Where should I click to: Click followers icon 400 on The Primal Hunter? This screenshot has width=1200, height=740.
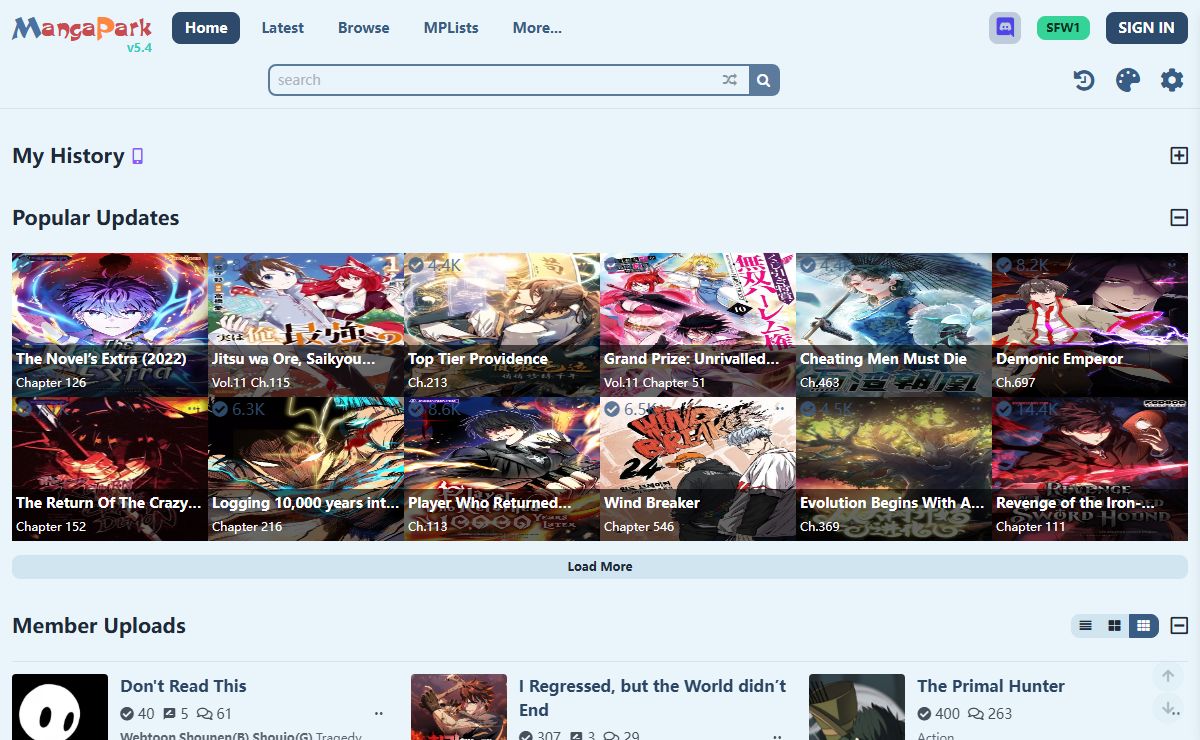click(x=939, y=714)
